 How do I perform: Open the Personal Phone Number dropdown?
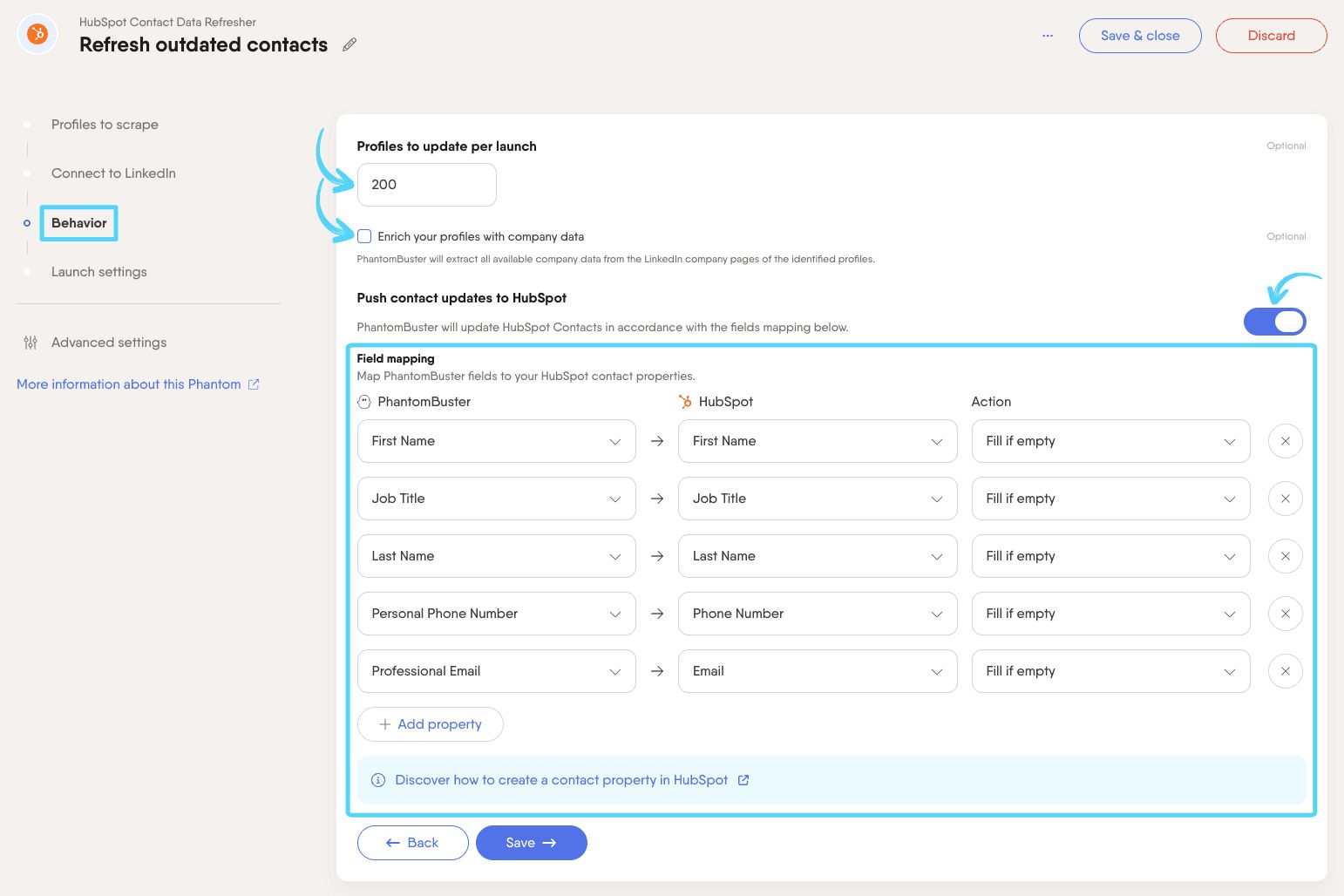point(497,614)
